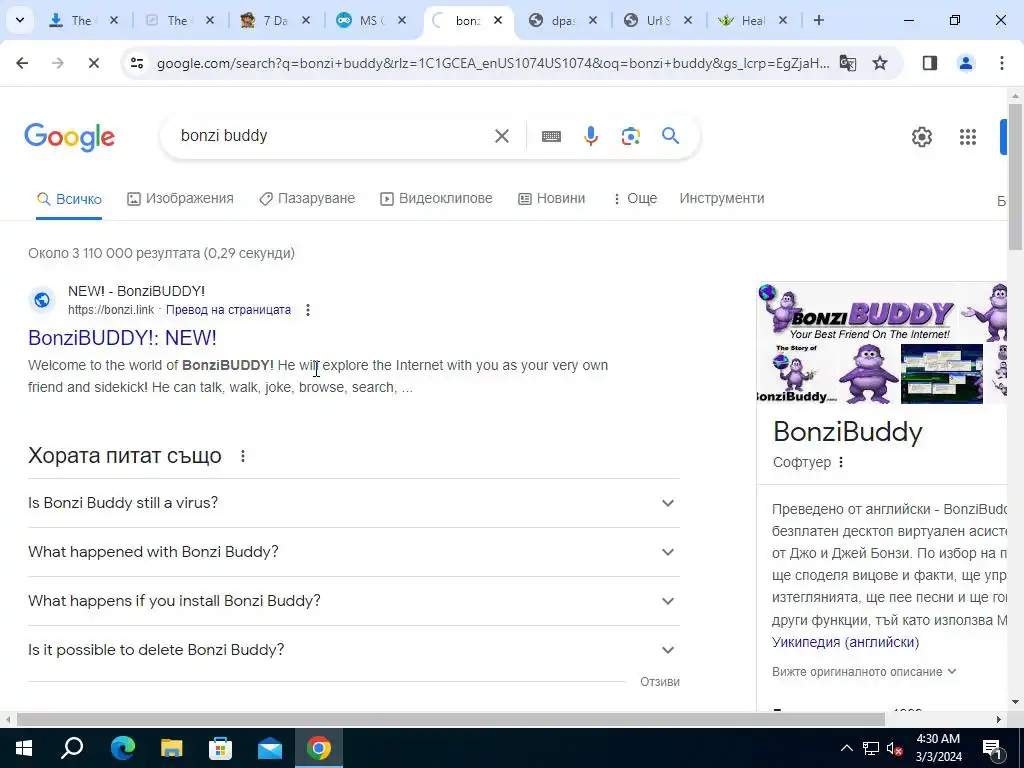Screen dimensions: 1024x768
Task: Open Windows Start menu
Action: (x=24, y=748)
